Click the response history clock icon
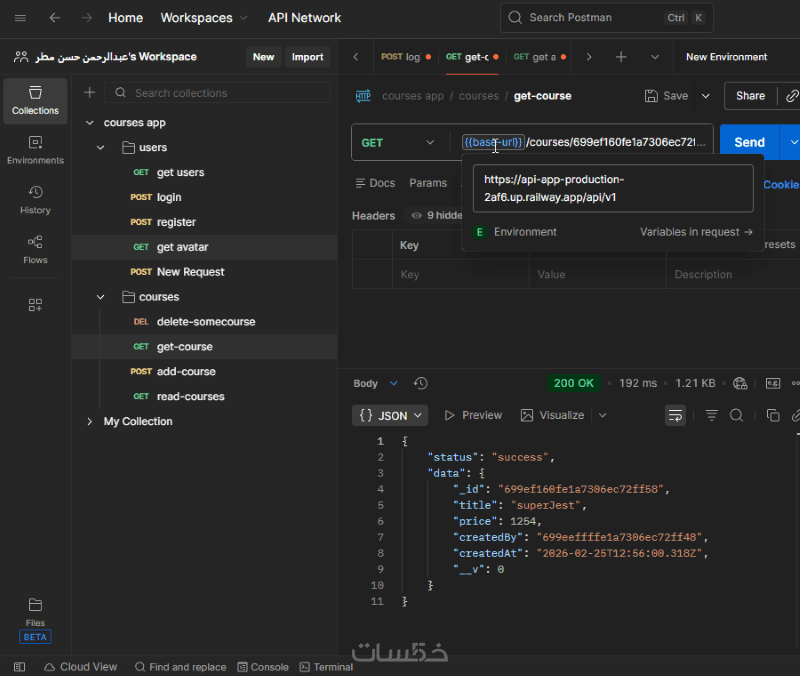Screen dimensions: 800x676 [420, 383]
